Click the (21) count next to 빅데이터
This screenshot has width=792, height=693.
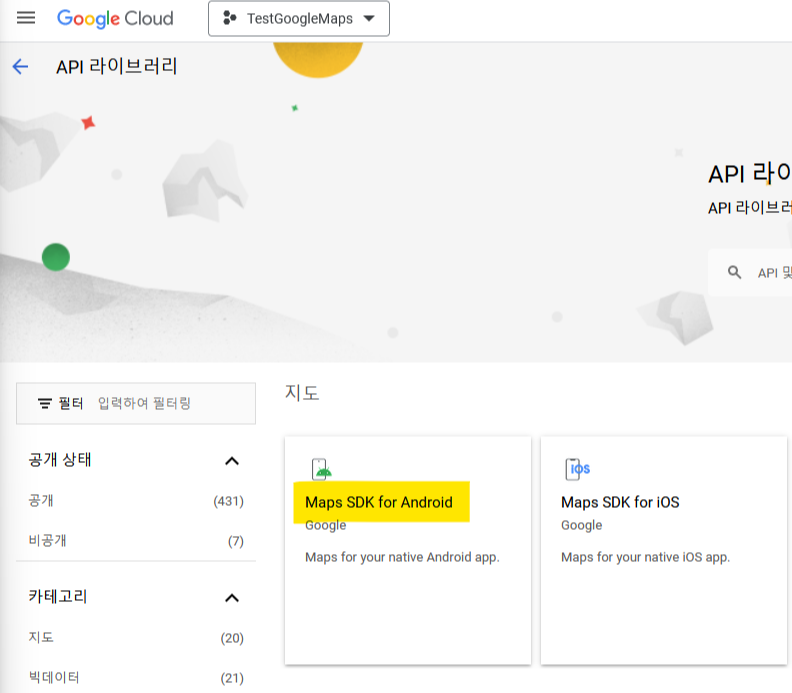click(232, 678)
